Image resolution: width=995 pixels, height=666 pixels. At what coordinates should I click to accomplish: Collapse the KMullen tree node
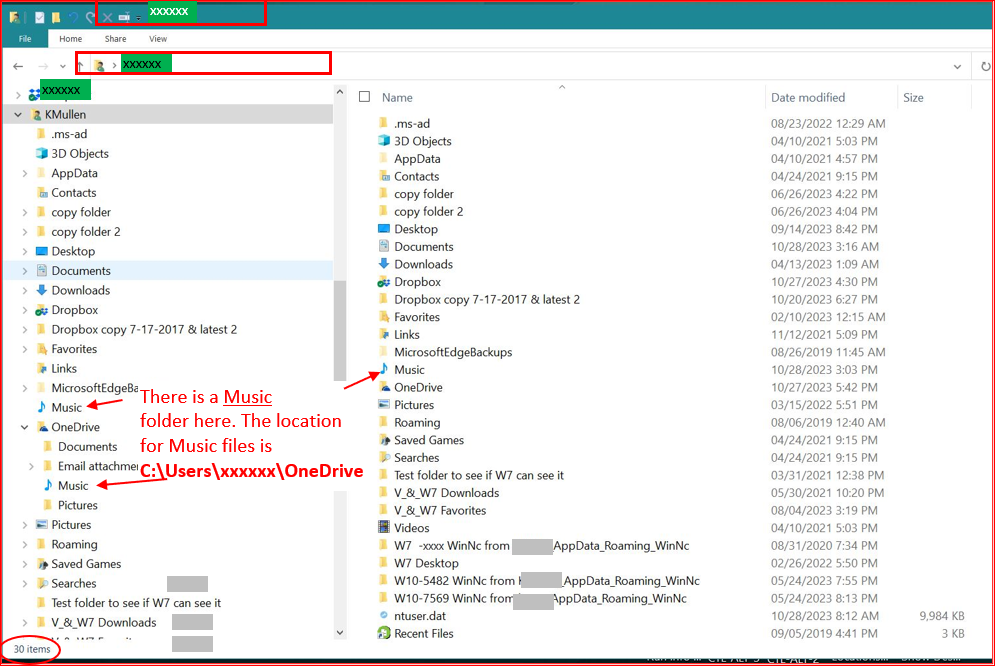pos(18,115)
